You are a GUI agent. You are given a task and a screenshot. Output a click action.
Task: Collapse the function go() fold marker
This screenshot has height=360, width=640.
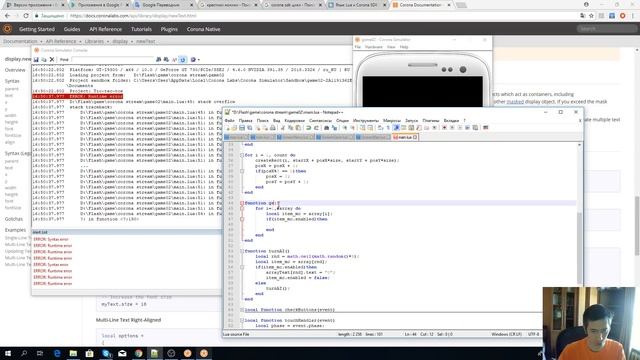pos(242,203)
